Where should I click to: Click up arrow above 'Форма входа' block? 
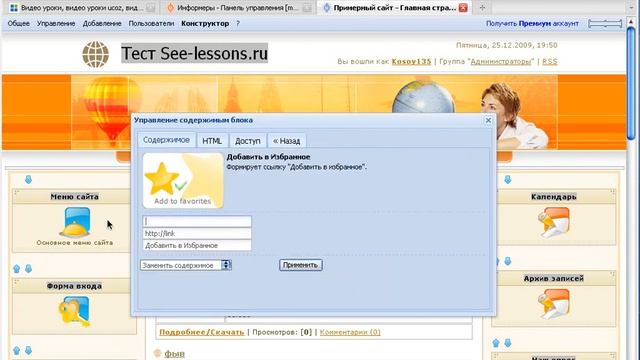click(x=16, y=269)
